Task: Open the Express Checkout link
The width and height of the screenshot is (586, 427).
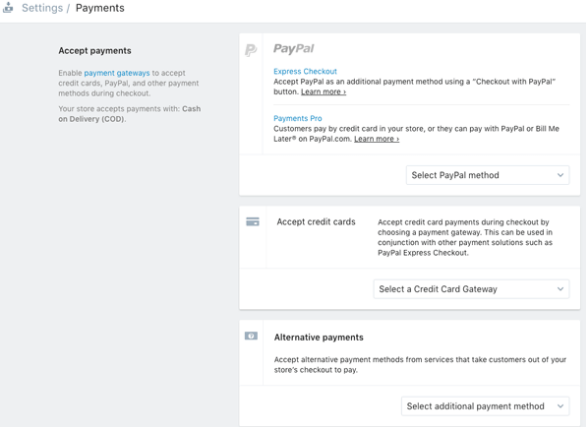Action: (305, 71)
